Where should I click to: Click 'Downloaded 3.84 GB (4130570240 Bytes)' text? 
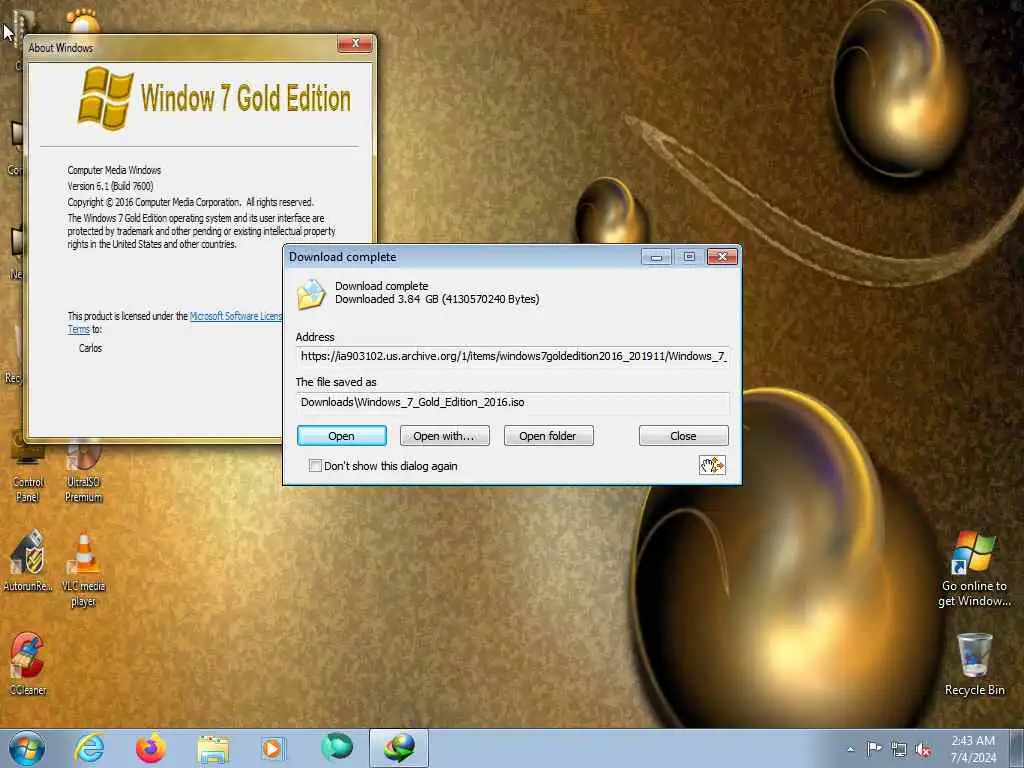coord(437,299)
